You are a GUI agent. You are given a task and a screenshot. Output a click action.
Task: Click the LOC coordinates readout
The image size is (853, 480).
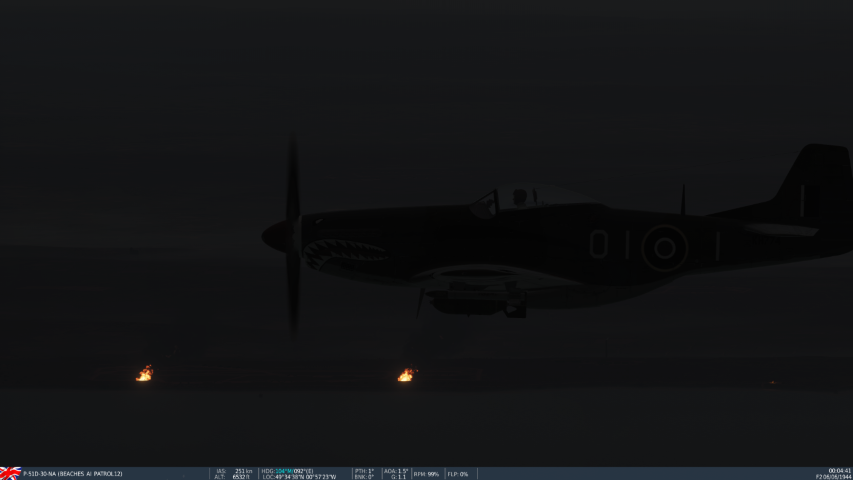pyautogui.click(x=299, y=477)
